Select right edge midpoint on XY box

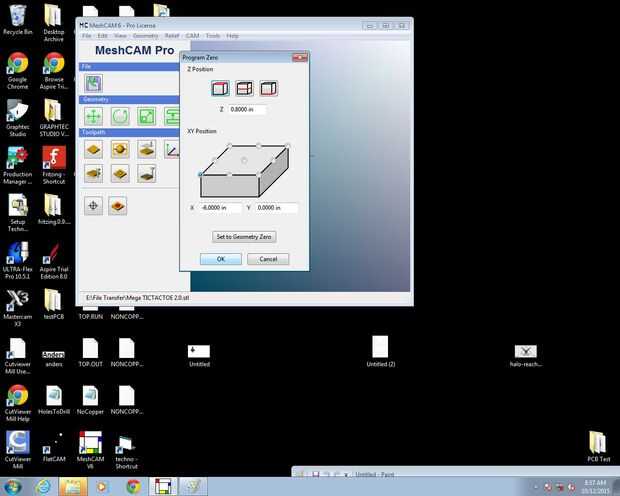pos(273,160)
